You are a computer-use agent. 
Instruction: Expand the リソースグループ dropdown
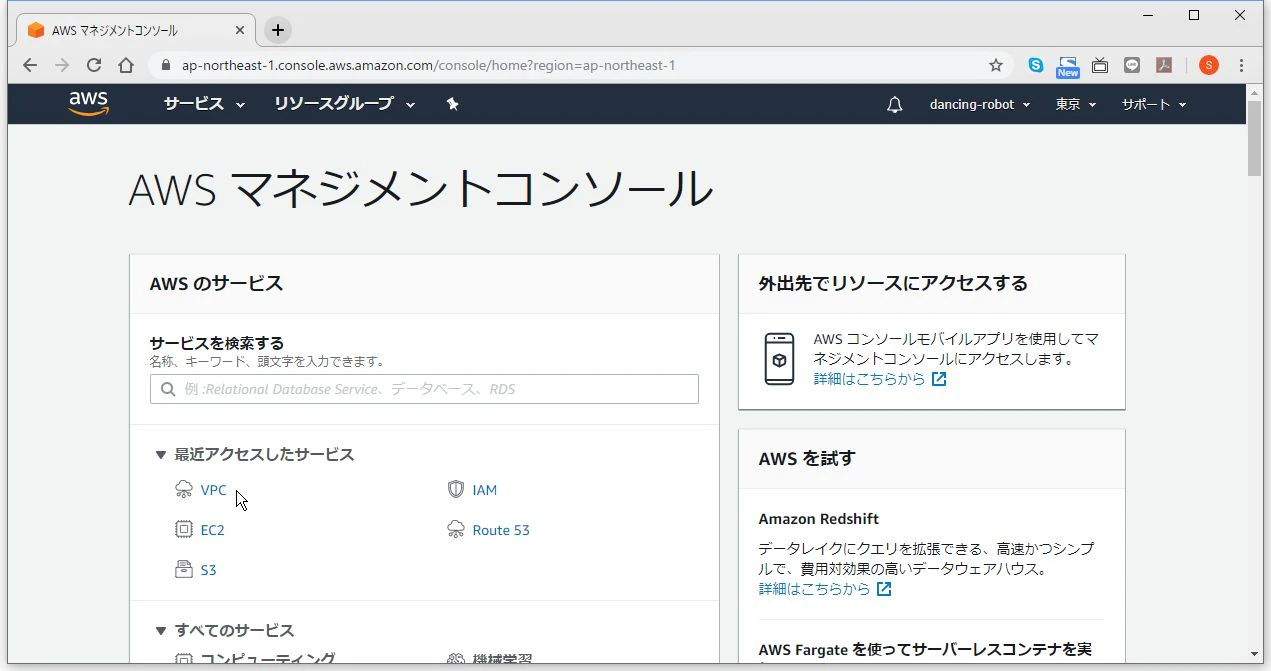pyautogui.click(x=347, y=104)
